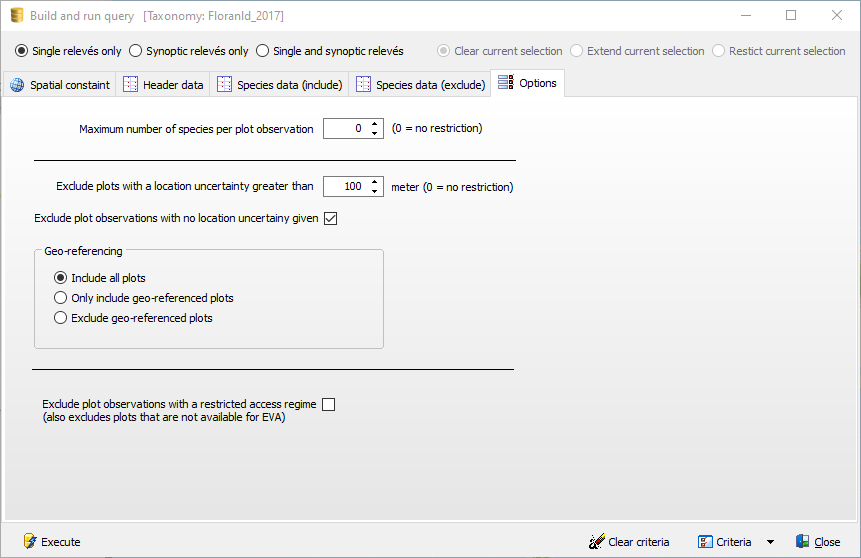
Task: Click the location uncertainty input field
Action: tap(345, 187)
